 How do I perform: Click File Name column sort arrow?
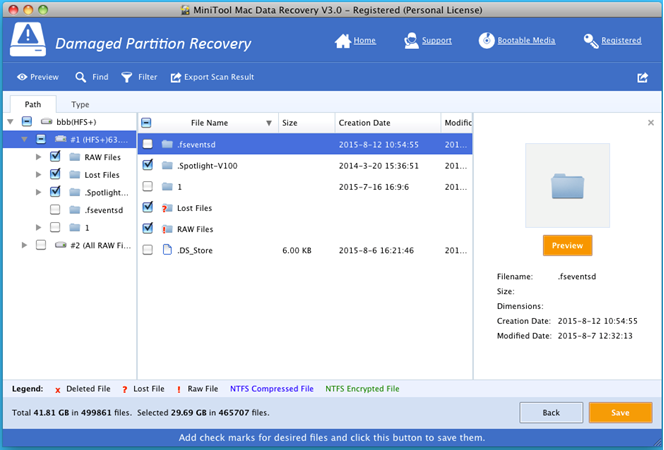tap(269, 123)
